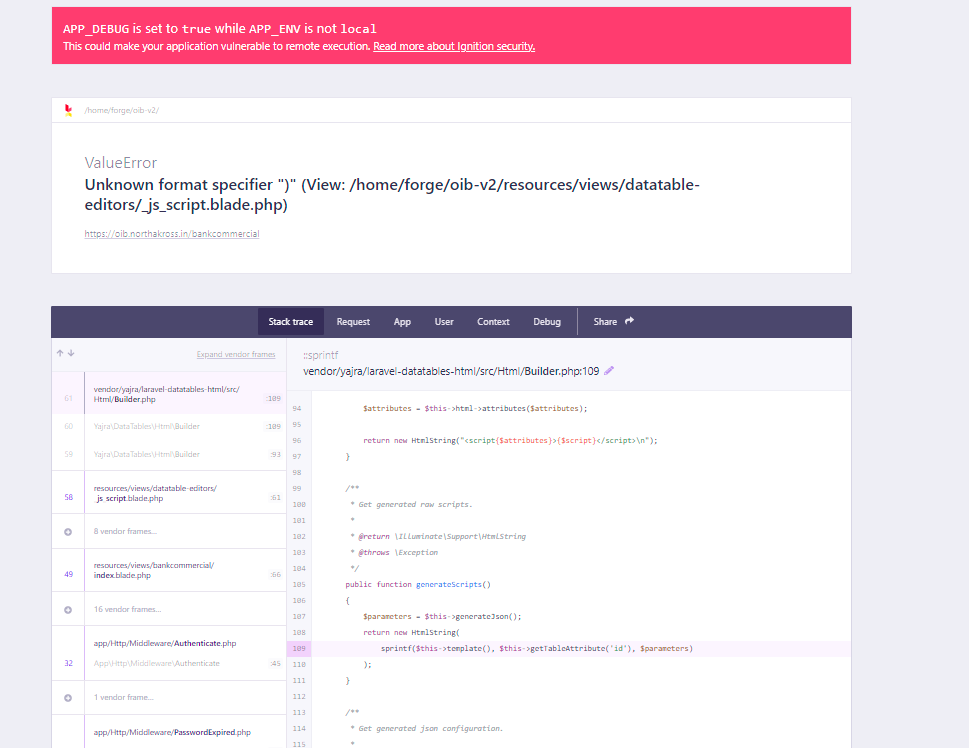
Task: Click the Ignition flame logo icon
Action: [x=69, y=110]
